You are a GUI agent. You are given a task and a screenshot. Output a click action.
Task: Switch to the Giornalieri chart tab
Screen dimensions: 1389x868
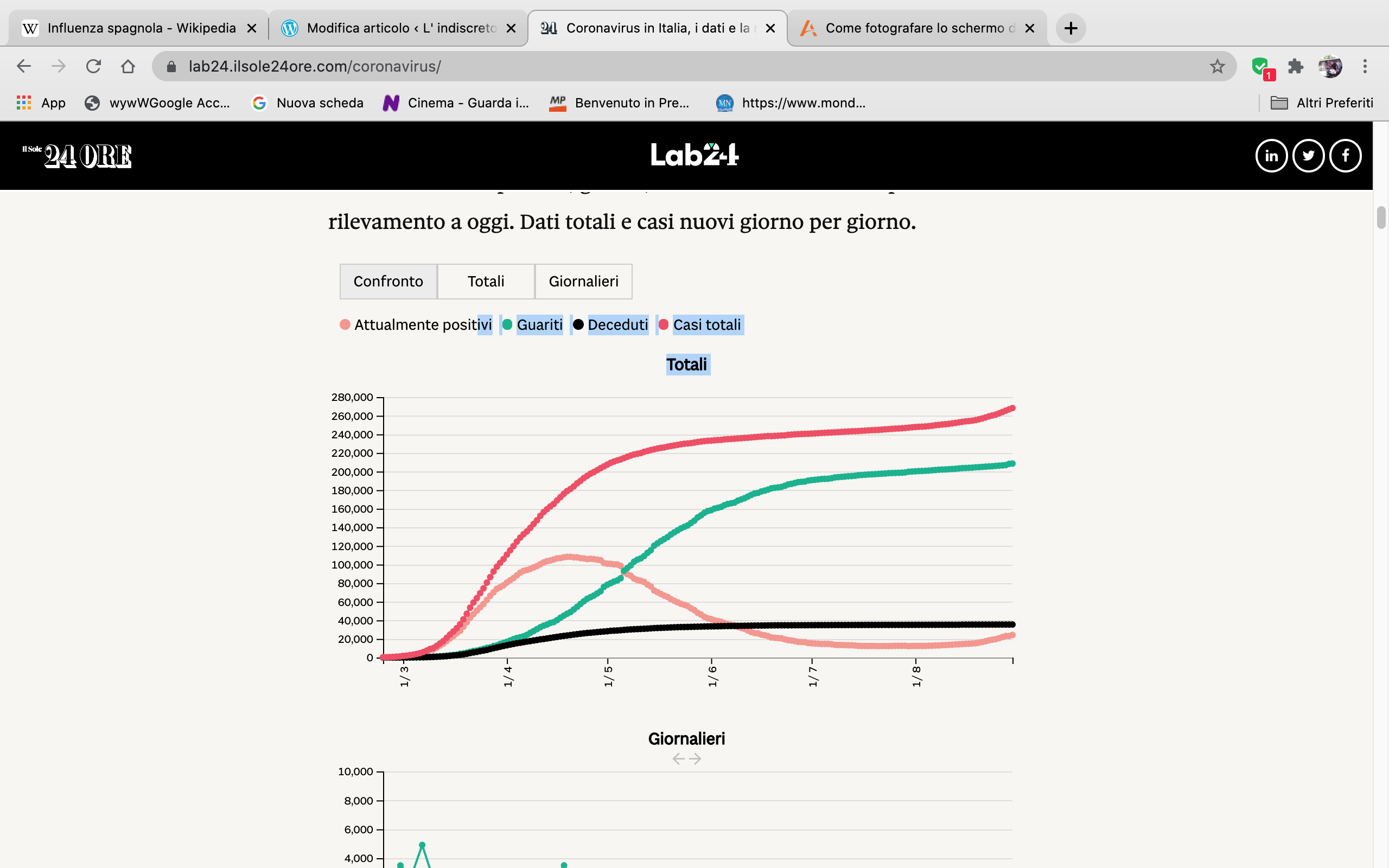pyautogui.click(x=583, y=282)
